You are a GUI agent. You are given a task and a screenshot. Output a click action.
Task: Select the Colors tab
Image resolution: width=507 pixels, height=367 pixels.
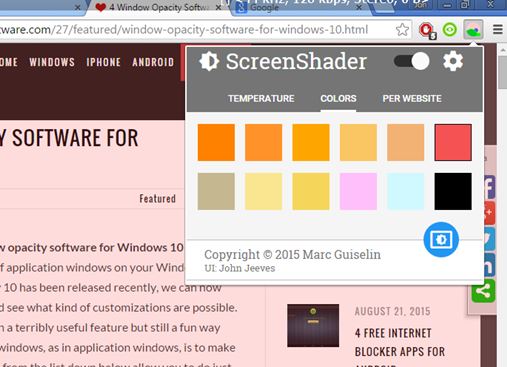338,99
